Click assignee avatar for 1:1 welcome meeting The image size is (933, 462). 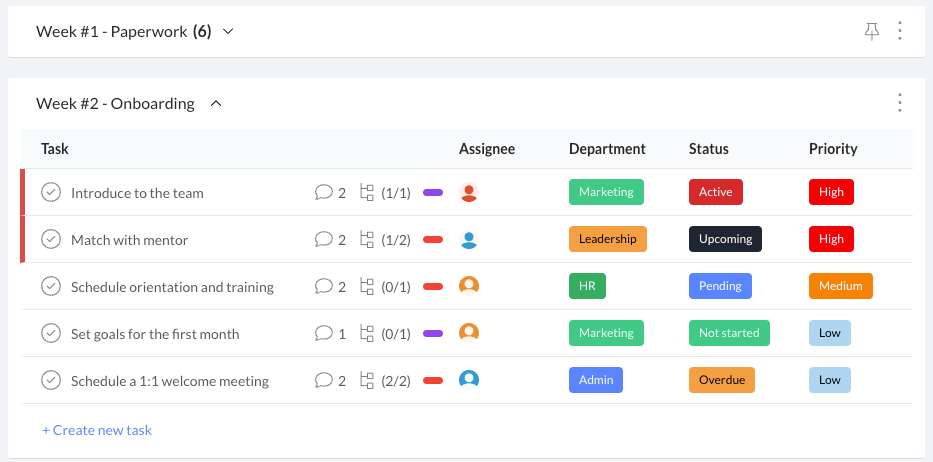coord(469,380)
